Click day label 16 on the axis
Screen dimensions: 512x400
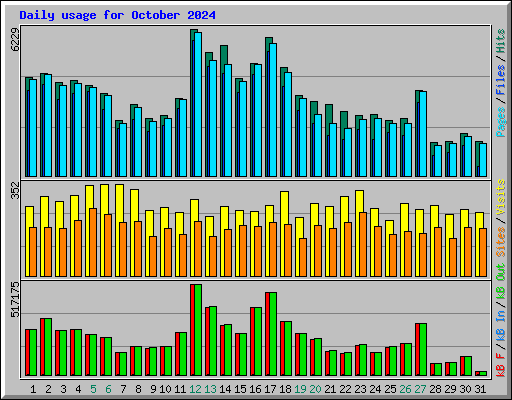coord(255,389)
